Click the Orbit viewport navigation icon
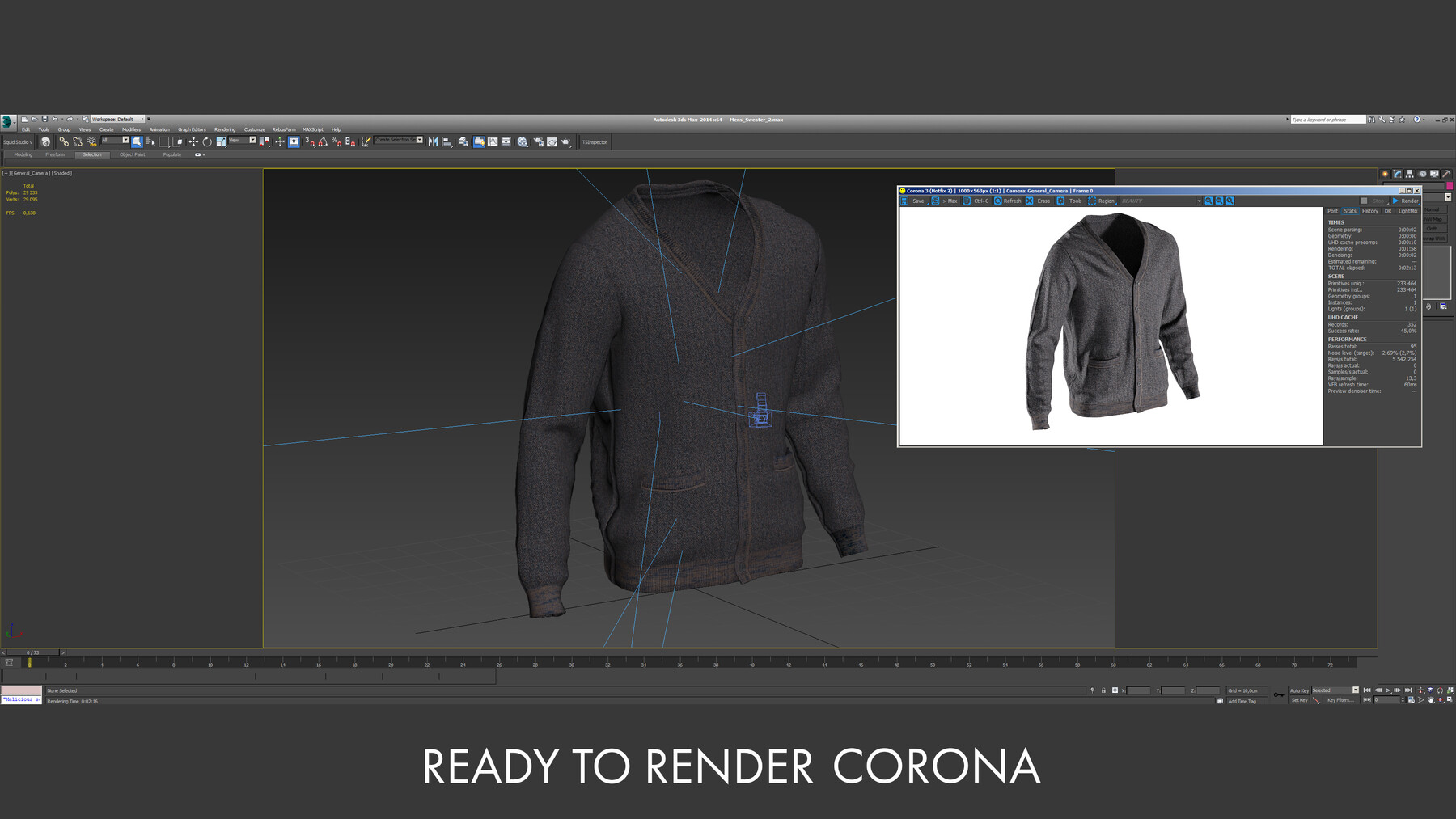Image resolution: width=1456 pixels, height=819 pixels. click(1441, 700)
